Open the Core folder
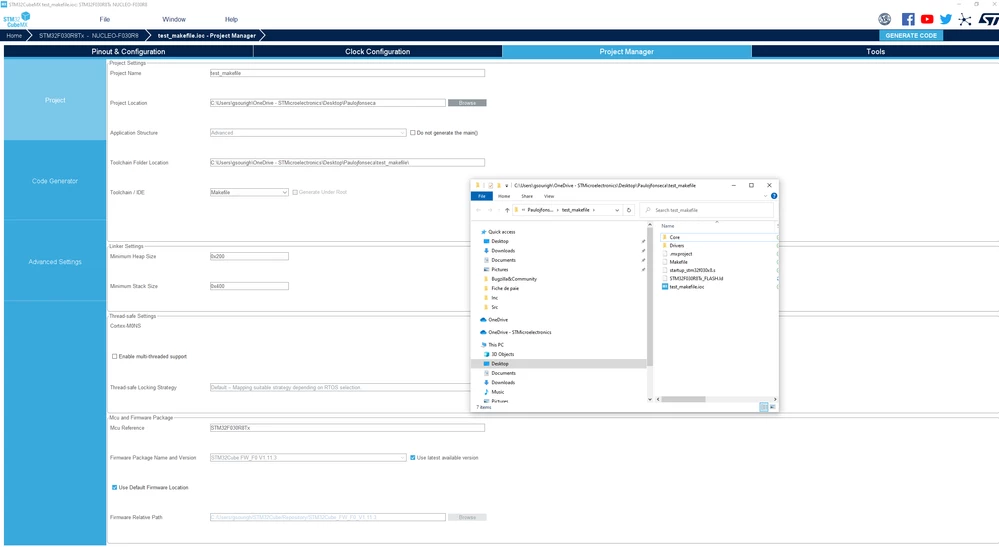Image resolution: width=999 pixels, height=547 pixels. (674, 237)
